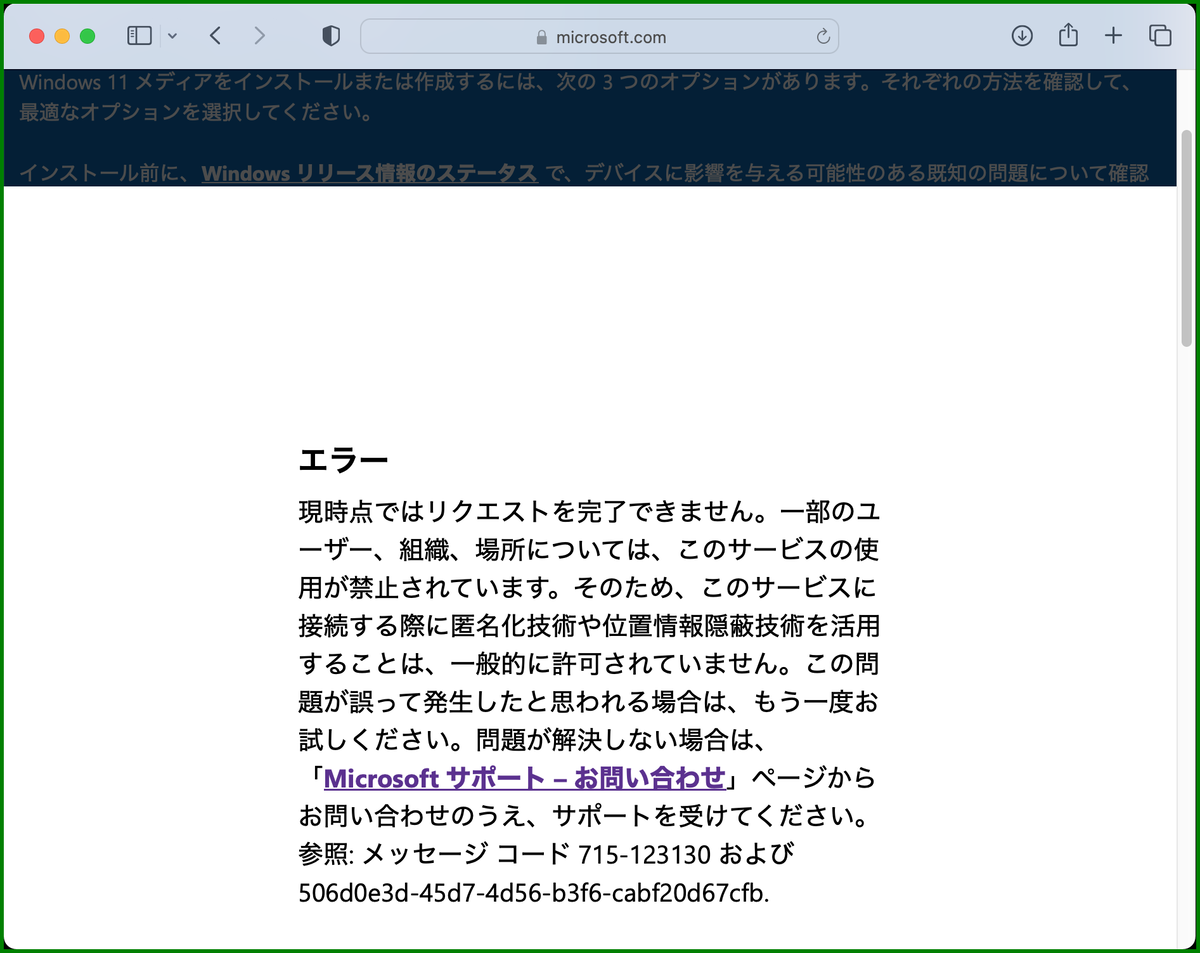The height and width of the screenshot is (953, 1200).
Task: Click the 506d0e3d-45d7-4d56-b3f6-cabf20d67cfb reference ID
Action: (x=534, y=893)
